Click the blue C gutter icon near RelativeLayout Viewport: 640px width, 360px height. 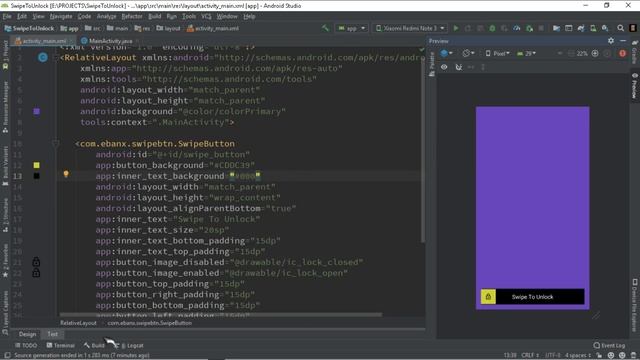pyautogui.click(x=43, y=58)
